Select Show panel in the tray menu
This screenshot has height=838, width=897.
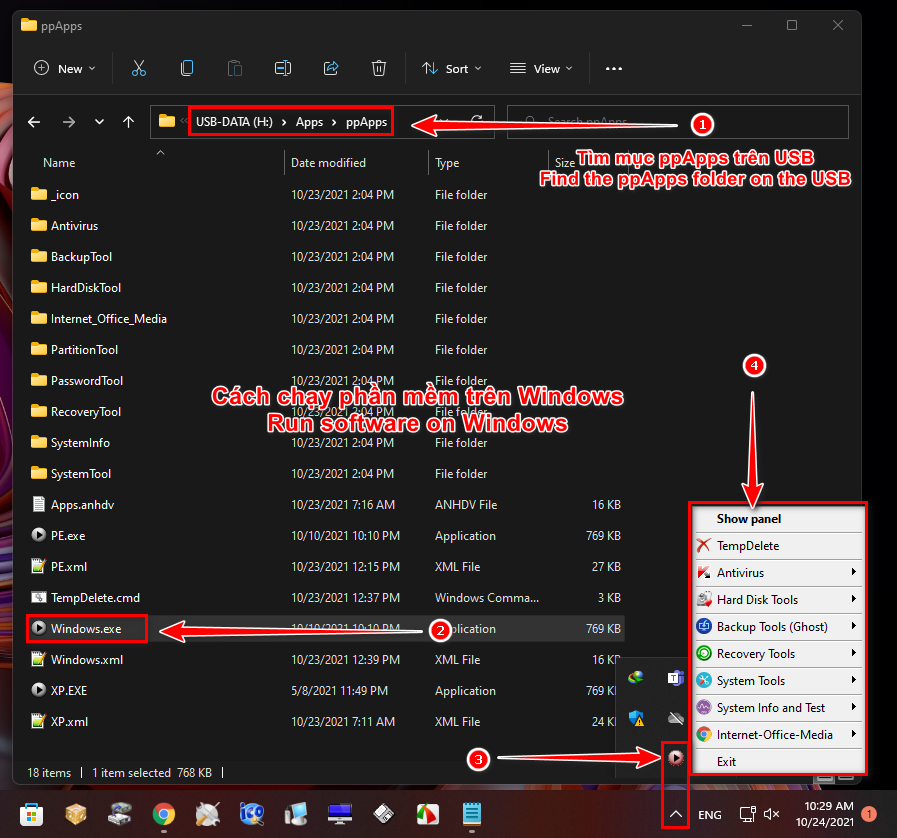point(748,519)
